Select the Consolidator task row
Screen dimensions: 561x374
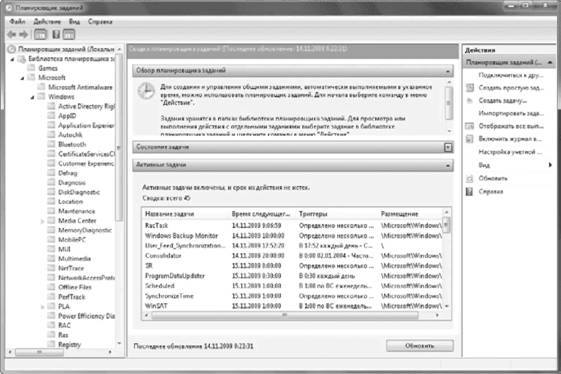(x=293, y=256)
